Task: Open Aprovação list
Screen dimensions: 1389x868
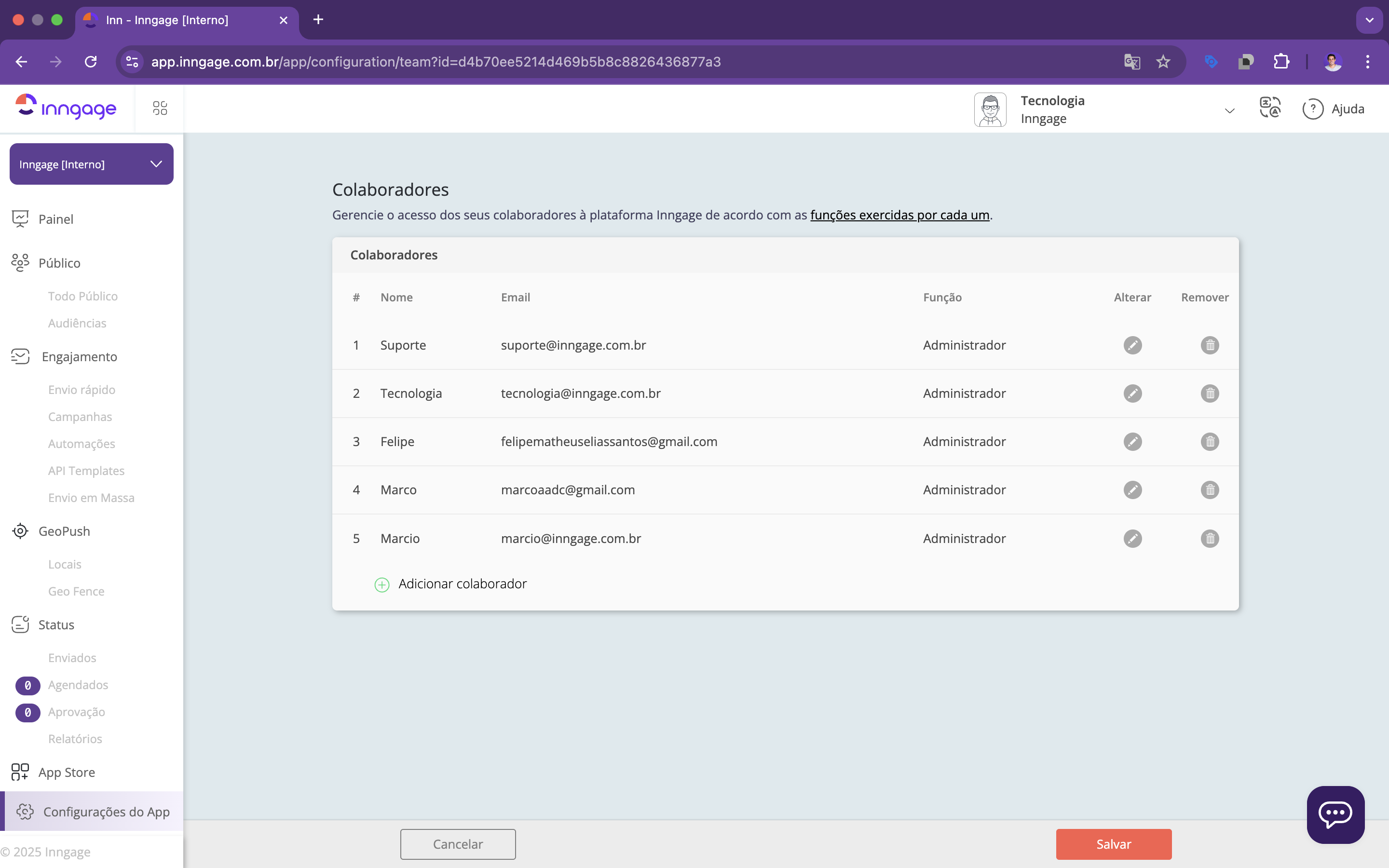Action: [76, 712]
